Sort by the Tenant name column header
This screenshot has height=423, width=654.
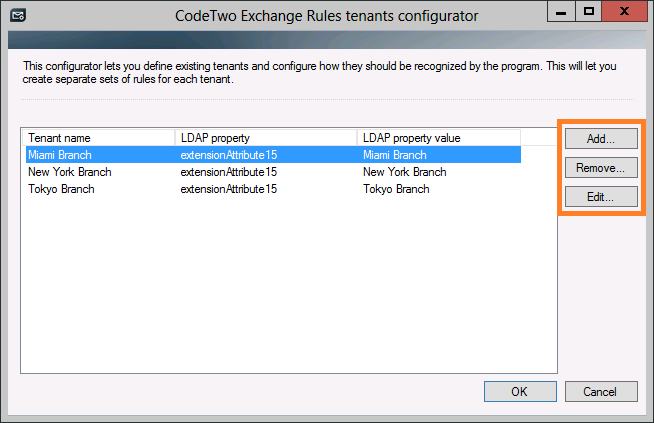click(x=100, y=138)
